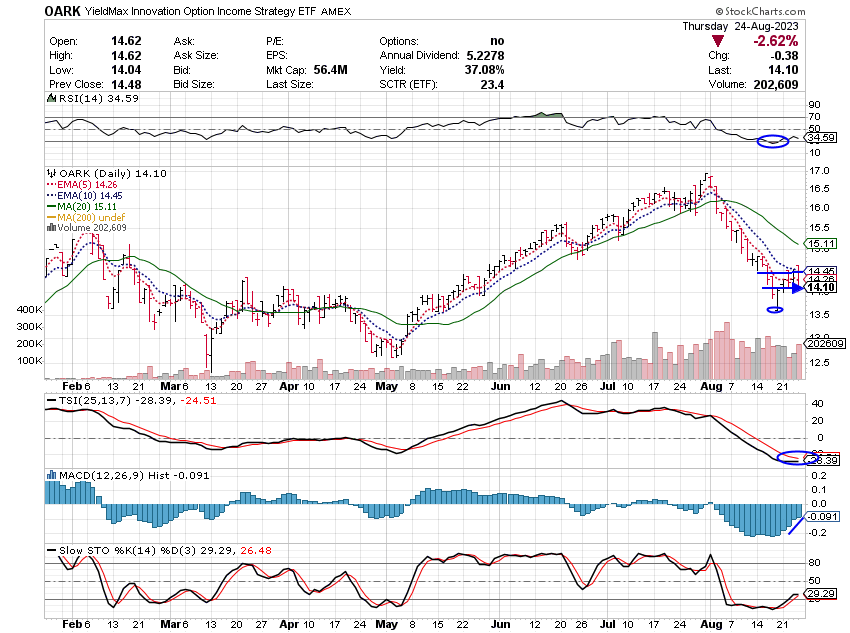850x633 pixels.
Task: Click the Low price value 14.04
Action: coord(126,70)
